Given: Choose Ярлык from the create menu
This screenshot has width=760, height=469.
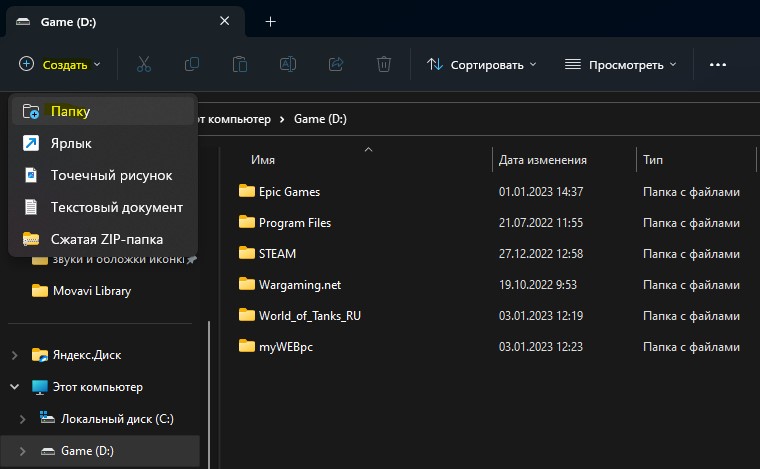Looking at the screenshot, I should (x=103, y=143).
